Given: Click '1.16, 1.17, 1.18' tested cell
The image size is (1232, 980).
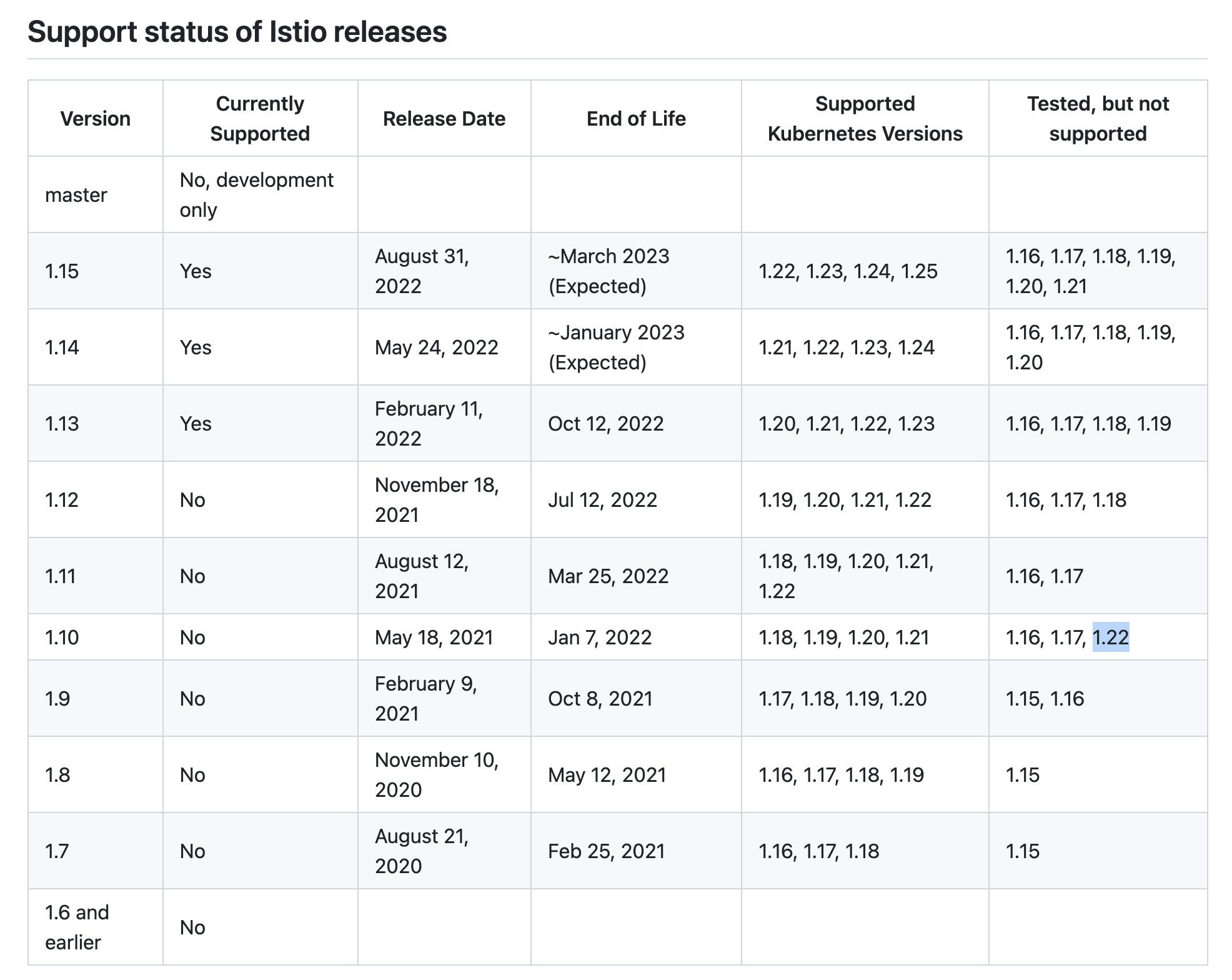Looking at the screenshot, I should (1098, 499).
